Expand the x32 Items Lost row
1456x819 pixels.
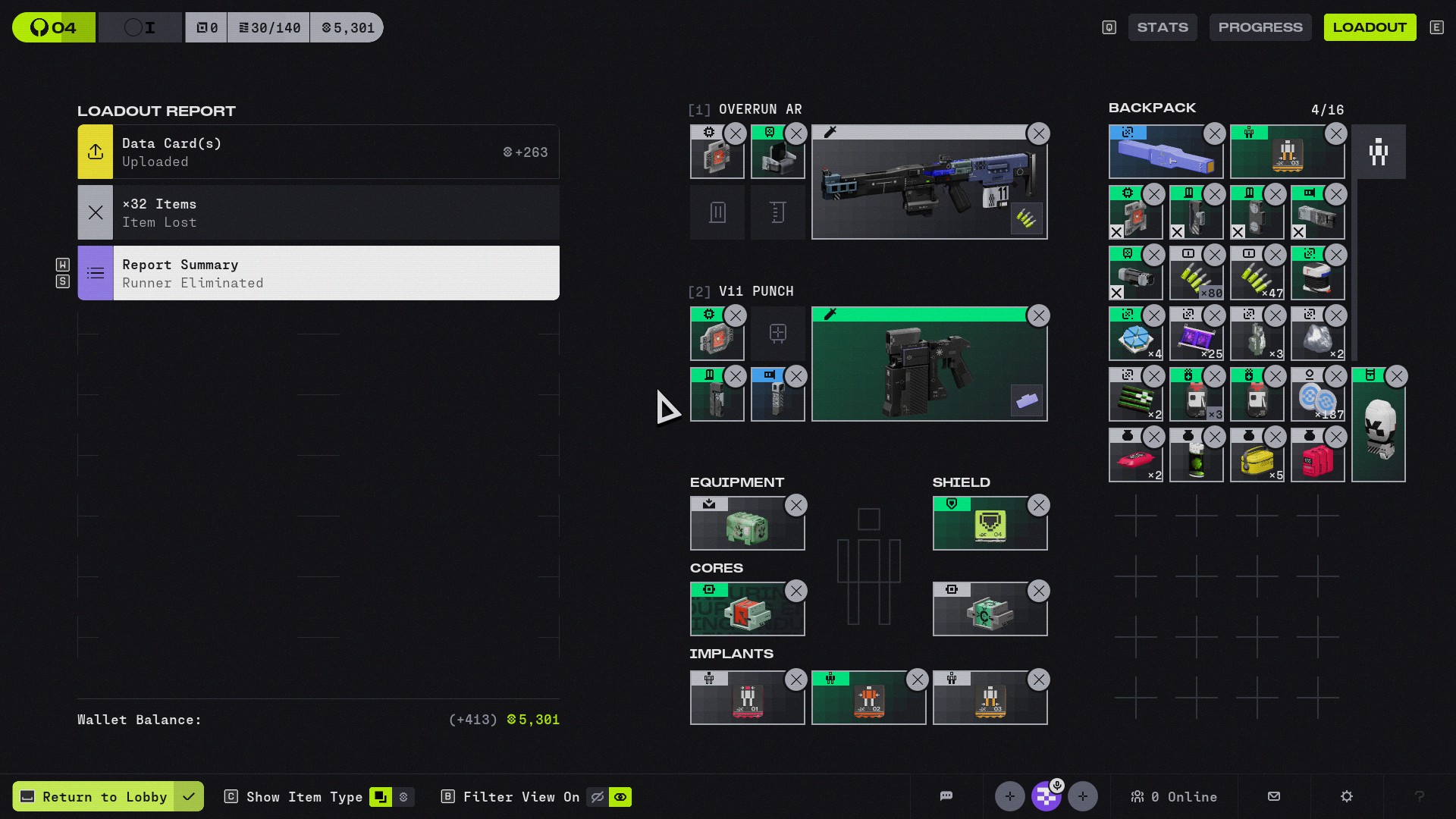pos(318,212)
